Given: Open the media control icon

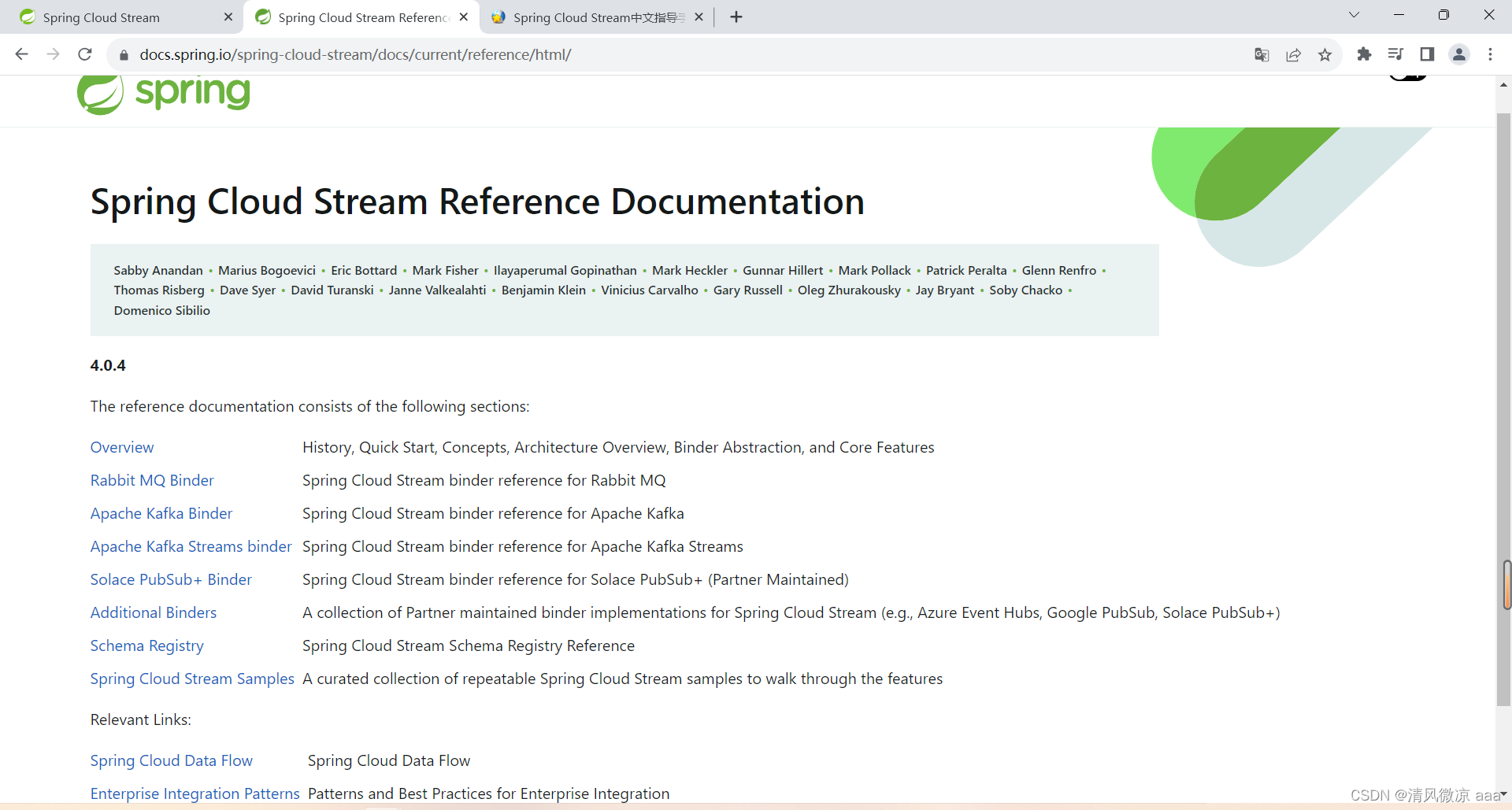Looking at the screenshot, I should pos(1395,54).
